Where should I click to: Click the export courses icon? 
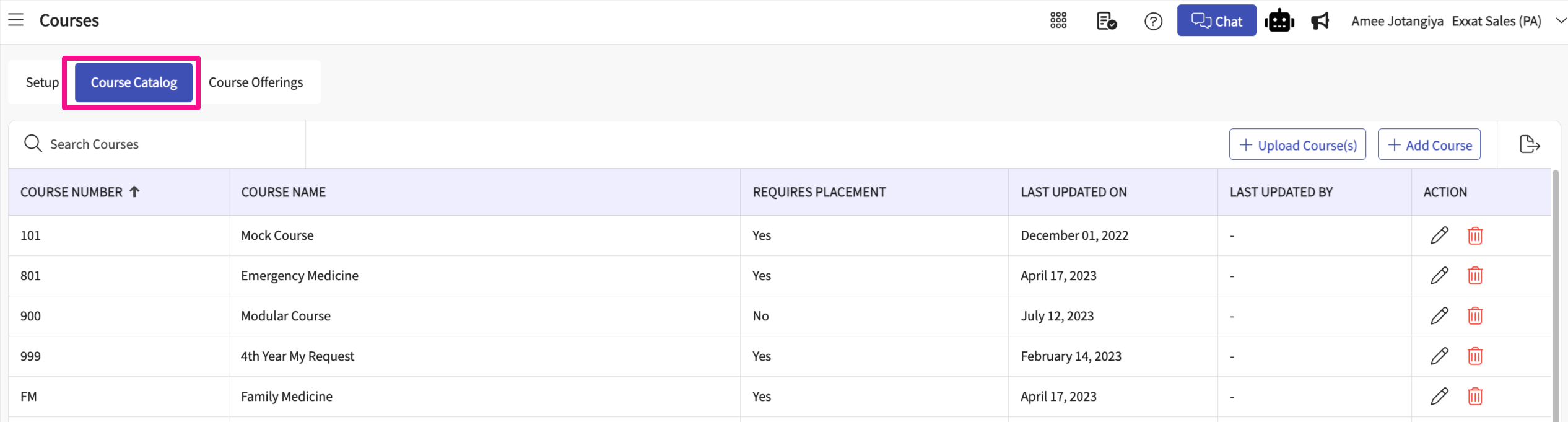point(1530,144)
